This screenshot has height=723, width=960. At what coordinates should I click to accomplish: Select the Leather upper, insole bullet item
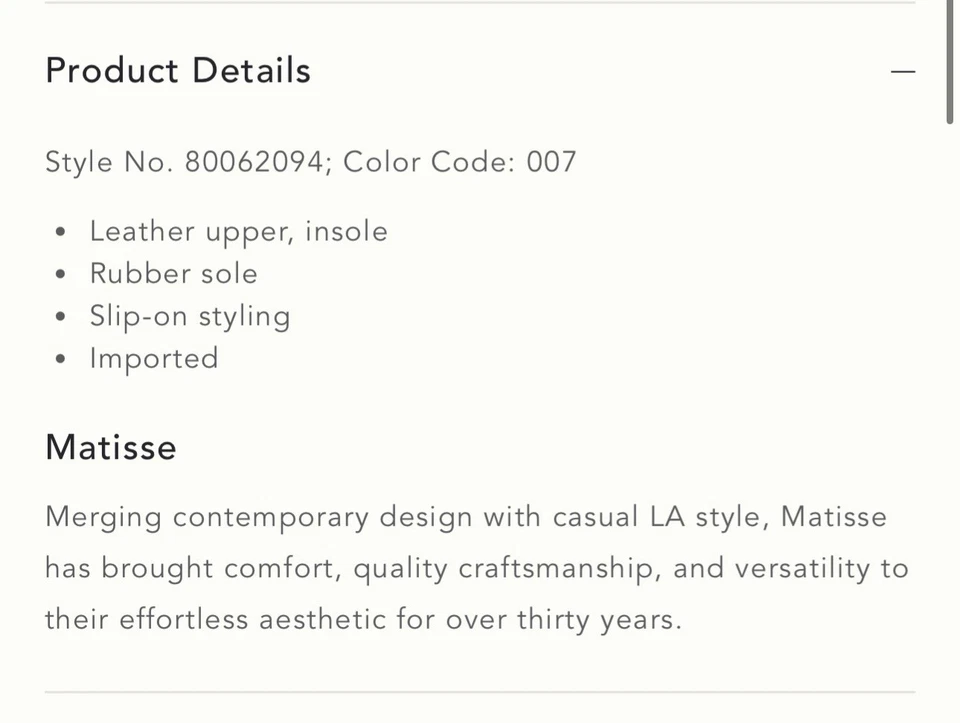(238, 231)
